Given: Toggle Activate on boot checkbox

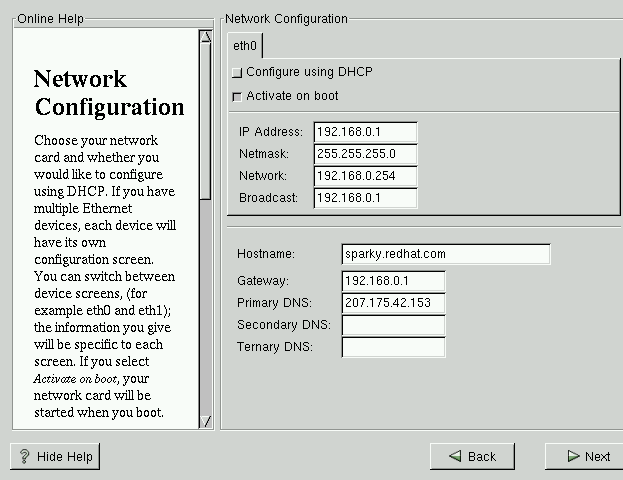Looking at the screenshot, I should click(x=237, y=97).
